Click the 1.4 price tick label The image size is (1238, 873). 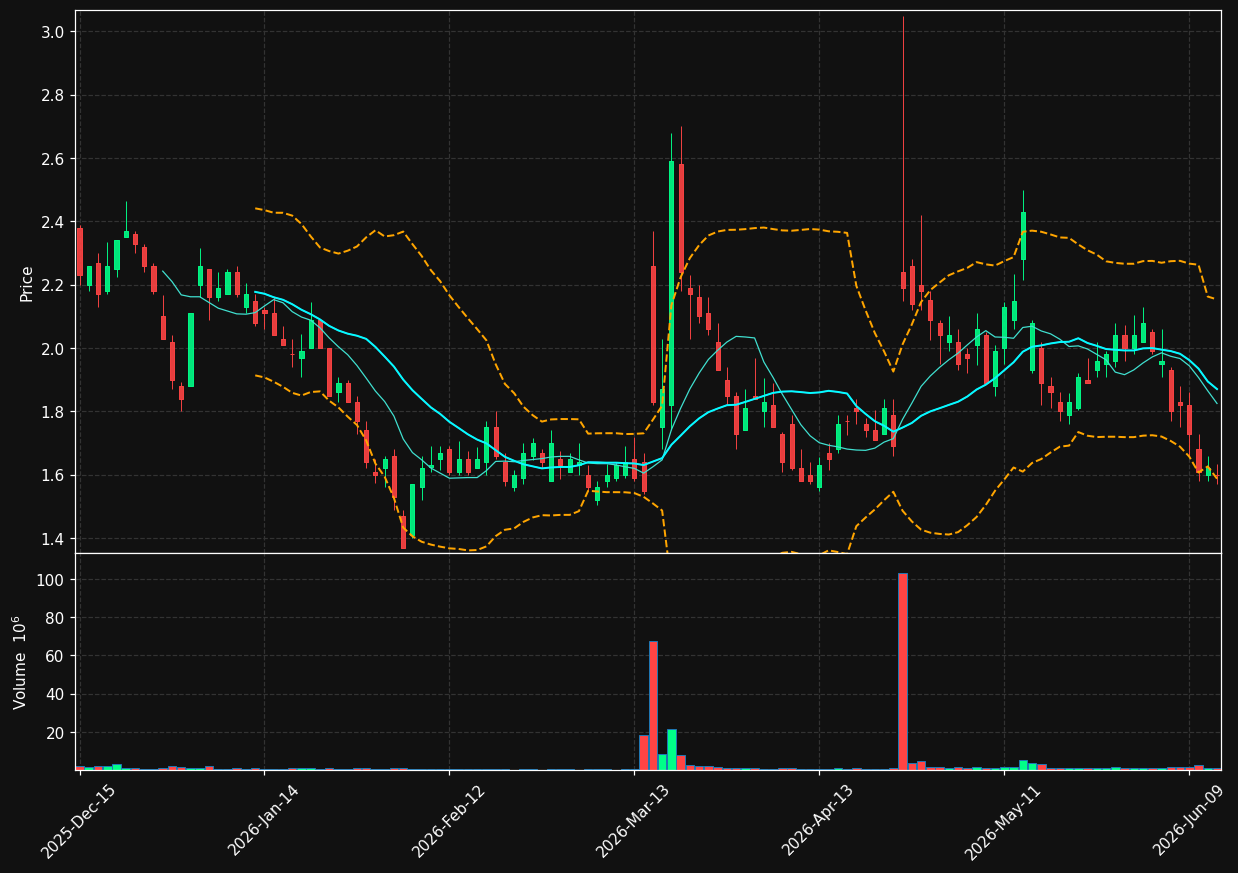coord(52,539)
